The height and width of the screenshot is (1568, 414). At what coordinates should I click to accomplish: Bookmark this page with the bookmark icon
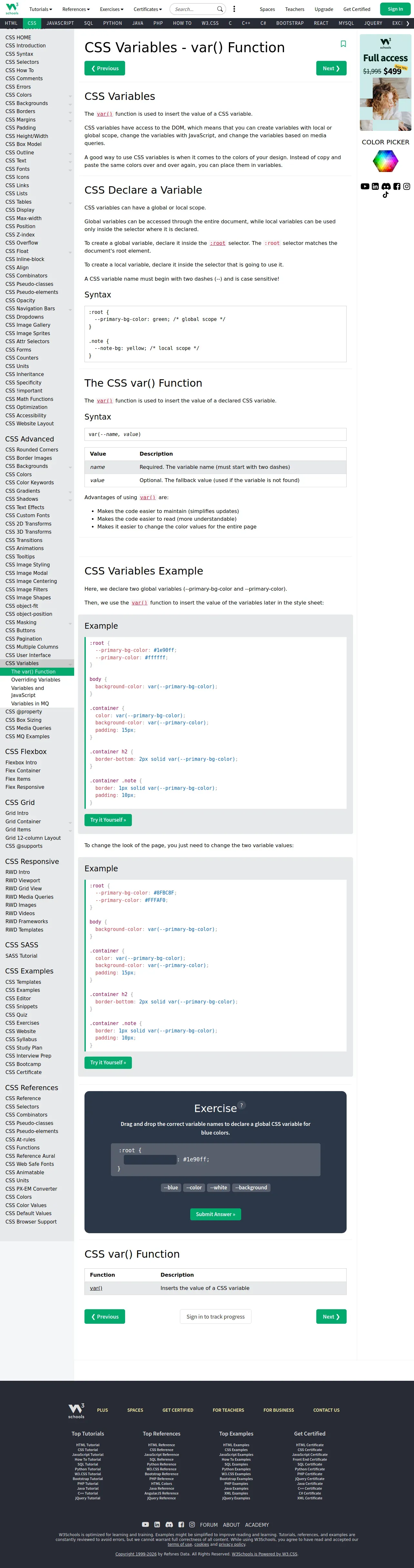pos(343,44)
